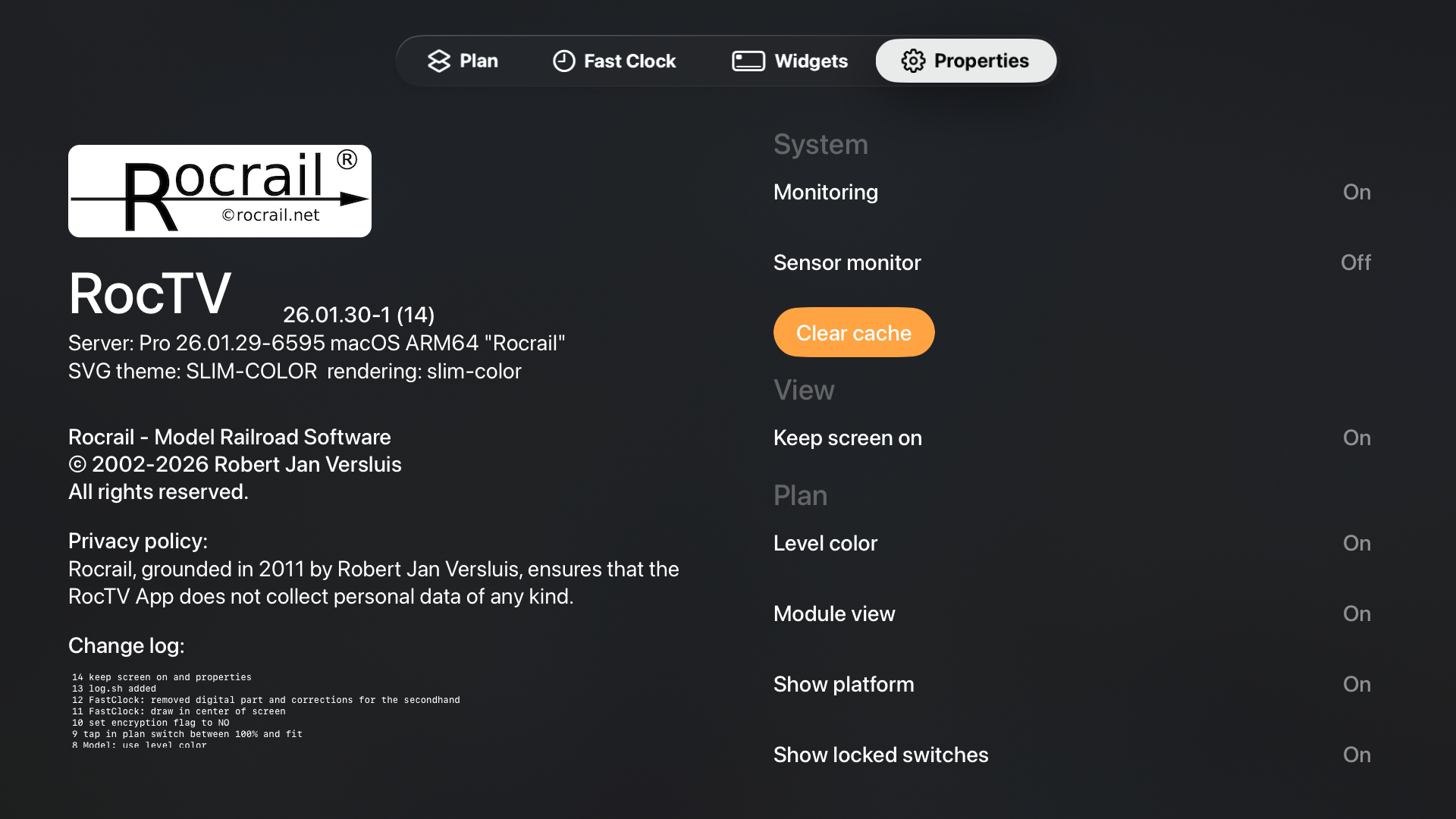Switch to the Plan tab

tap(479, 61)
